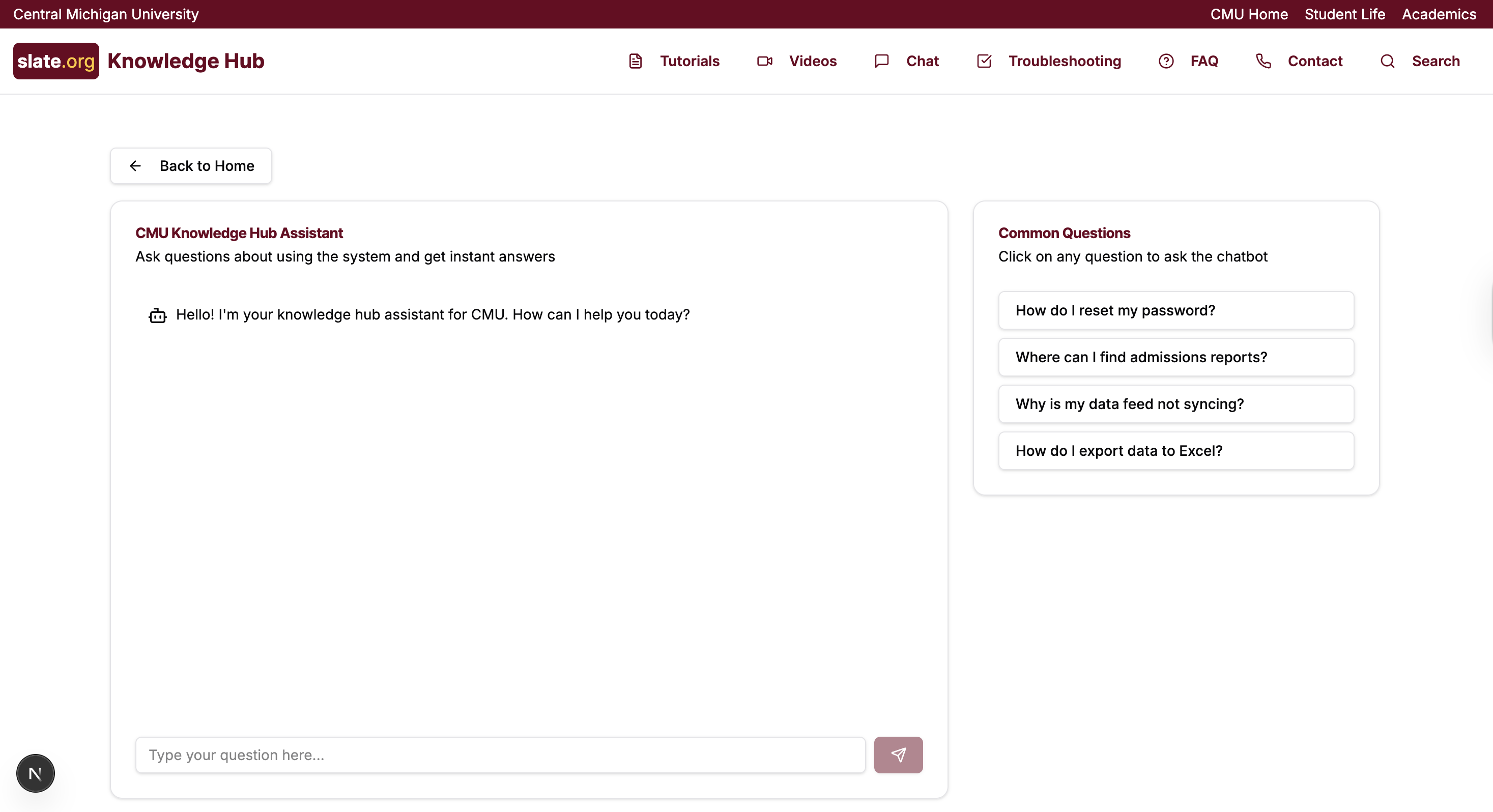The height and width of the screenshot is (812, 1493).
Task: Open Search from the nav bar
Action: (1420, 61)
